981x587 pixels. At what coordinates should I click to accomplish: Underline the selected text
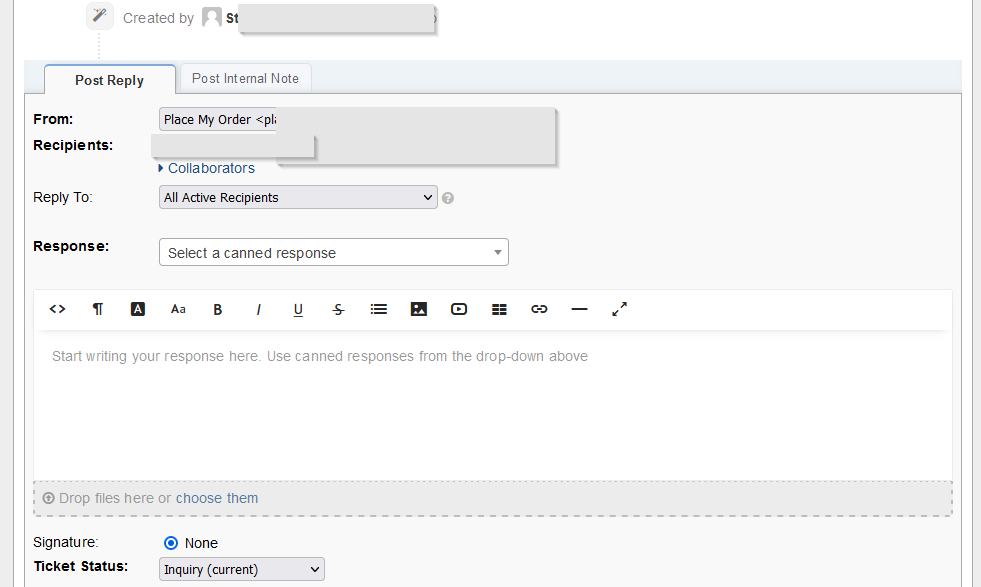298,310
